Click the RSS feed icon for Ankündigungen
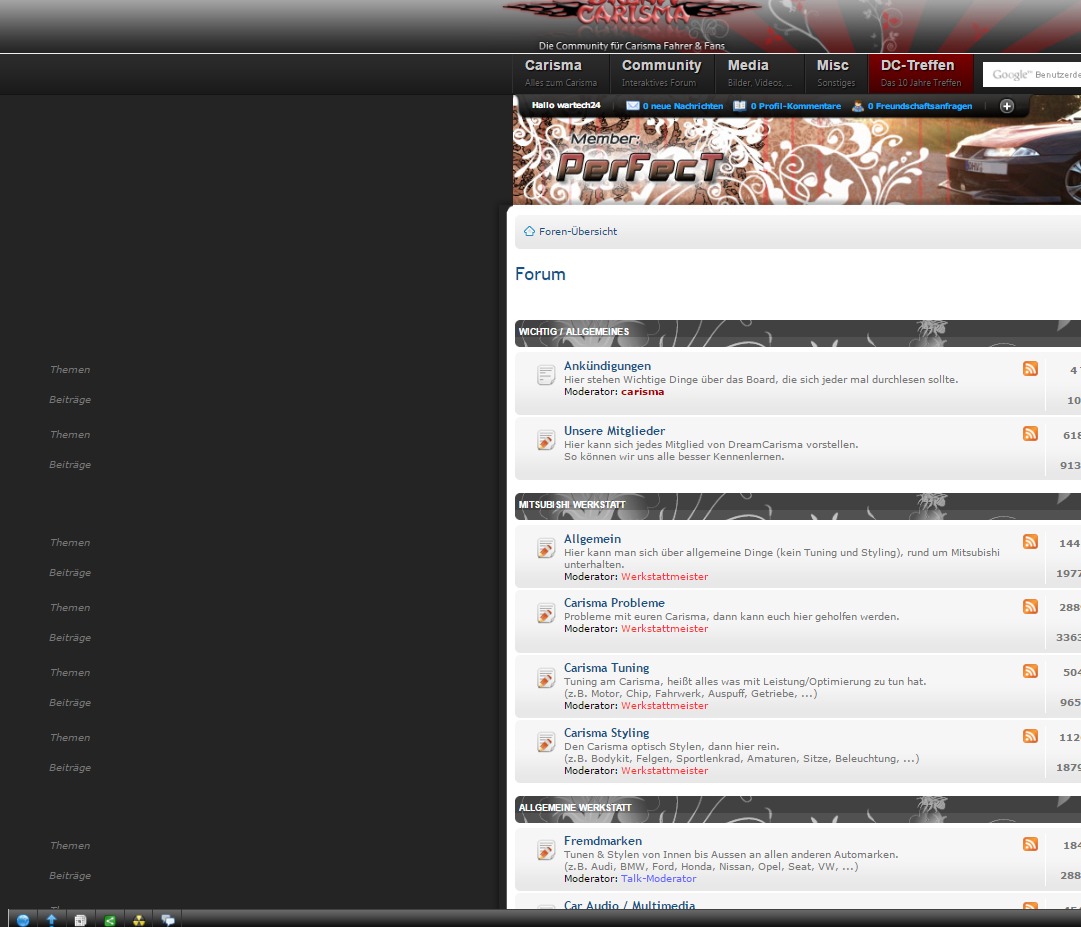The height and width of the screenshot is (927, 1081). pos(1030,369)
